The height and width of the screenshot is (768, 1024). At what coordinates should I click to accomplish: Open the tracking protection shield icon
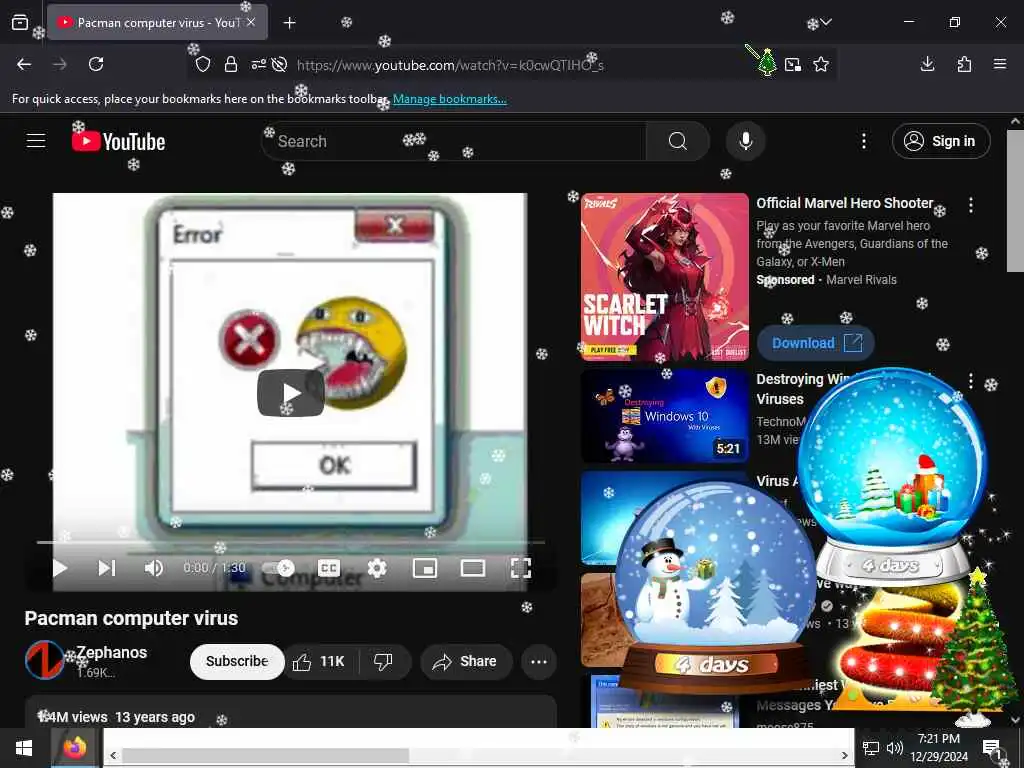(x=203, y=64)
